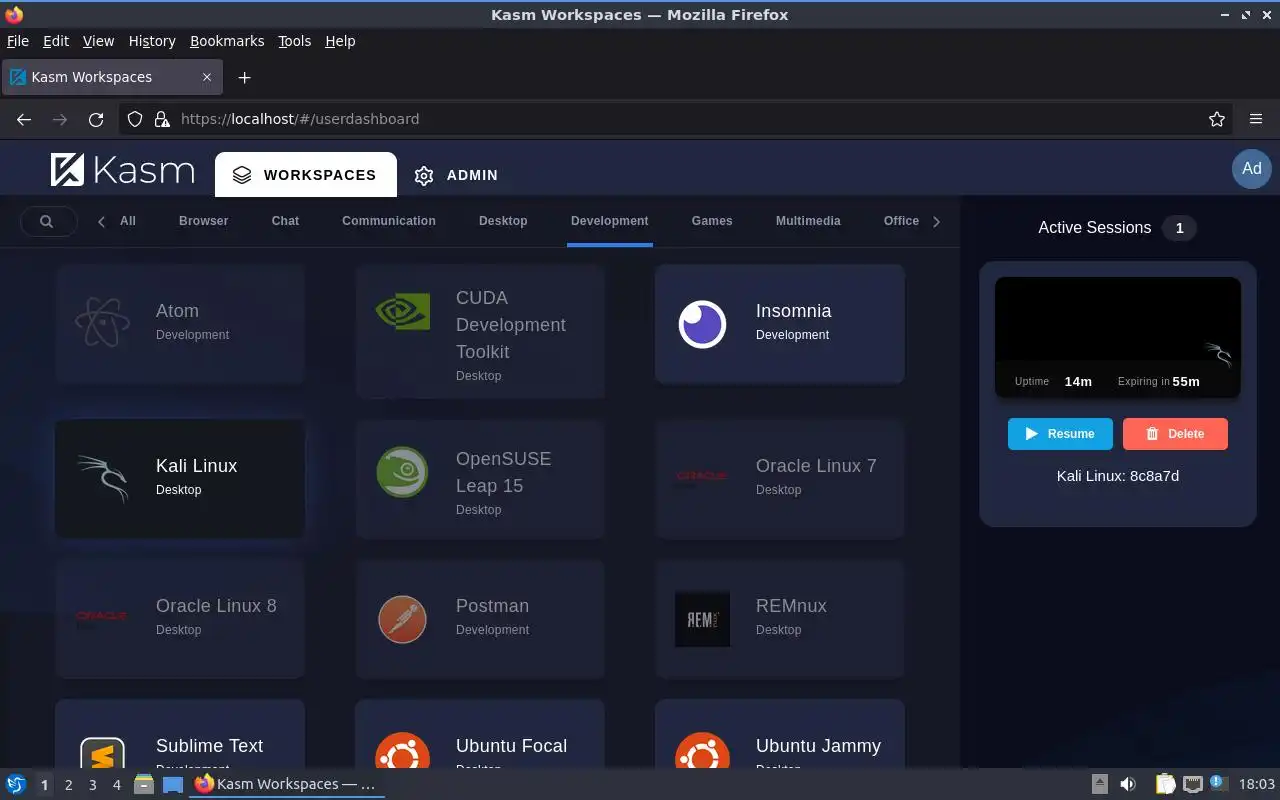Click the Kasm Workspaces taskbar window button
This screenshot has width=1280, height=800.
click(286, 784)
